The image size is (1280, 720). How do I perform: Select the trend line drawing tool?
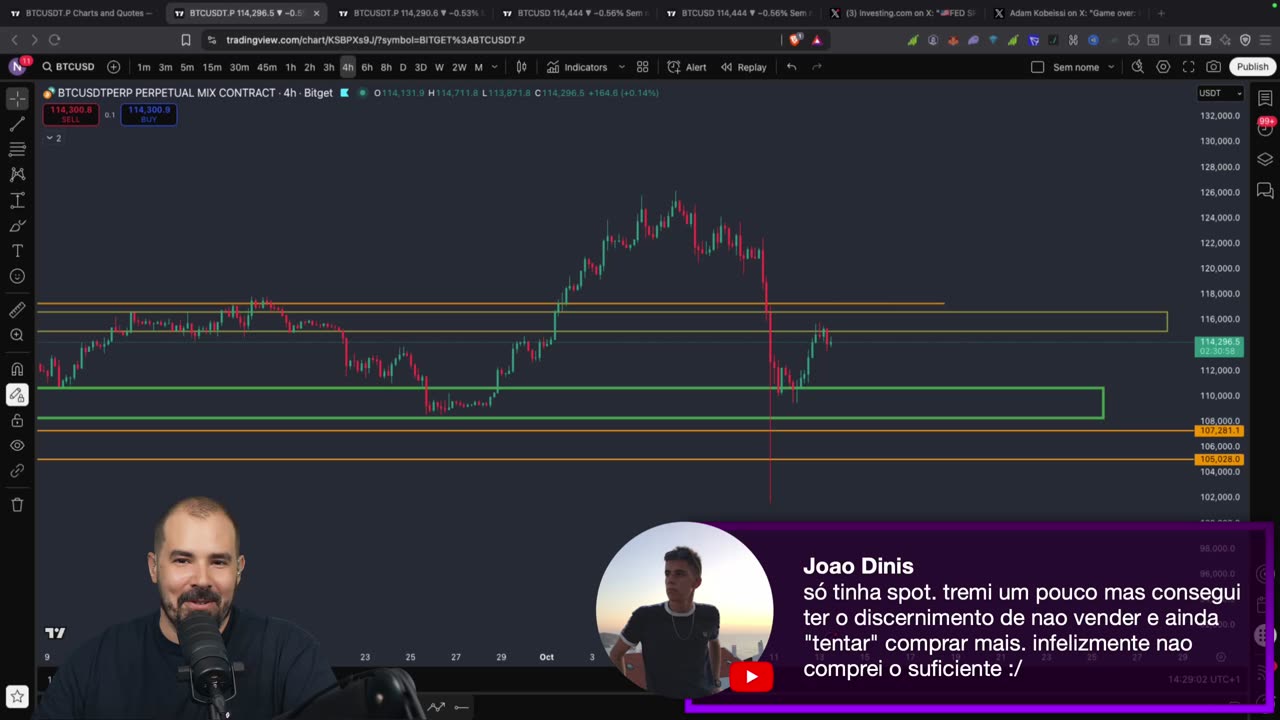tap(17, 124)
